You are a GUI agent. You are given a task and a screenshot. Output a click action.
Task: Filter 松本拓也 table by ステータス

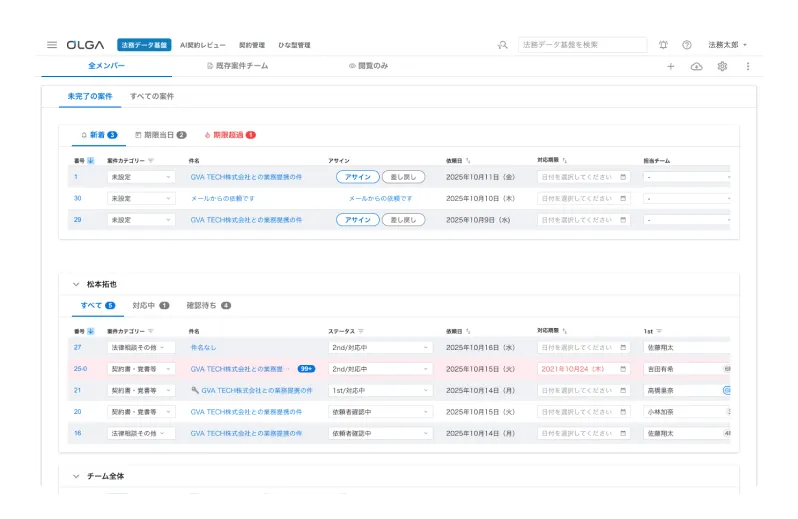(x=361, y=331)
